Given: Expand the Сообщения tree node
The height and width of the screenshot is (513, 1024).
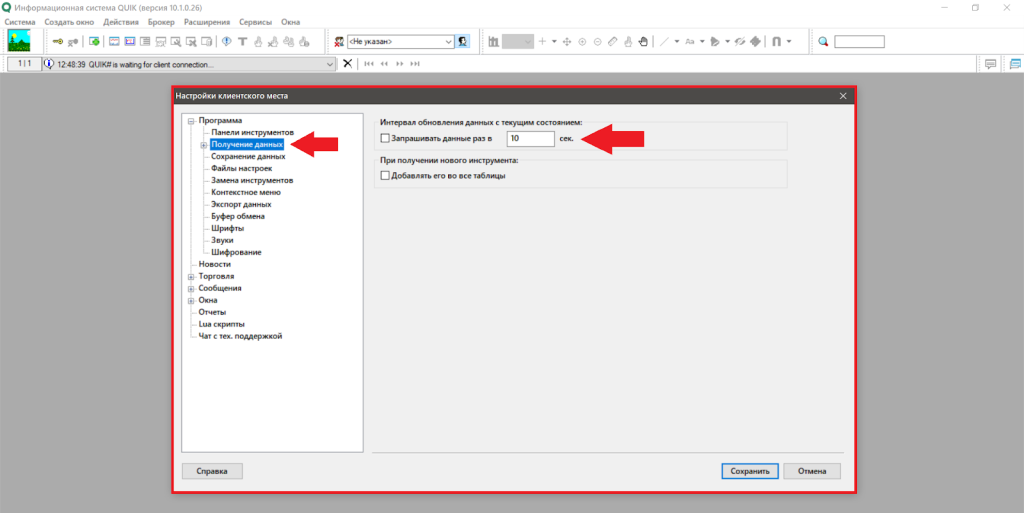Looking at the screenshot, I should point(191,288).
